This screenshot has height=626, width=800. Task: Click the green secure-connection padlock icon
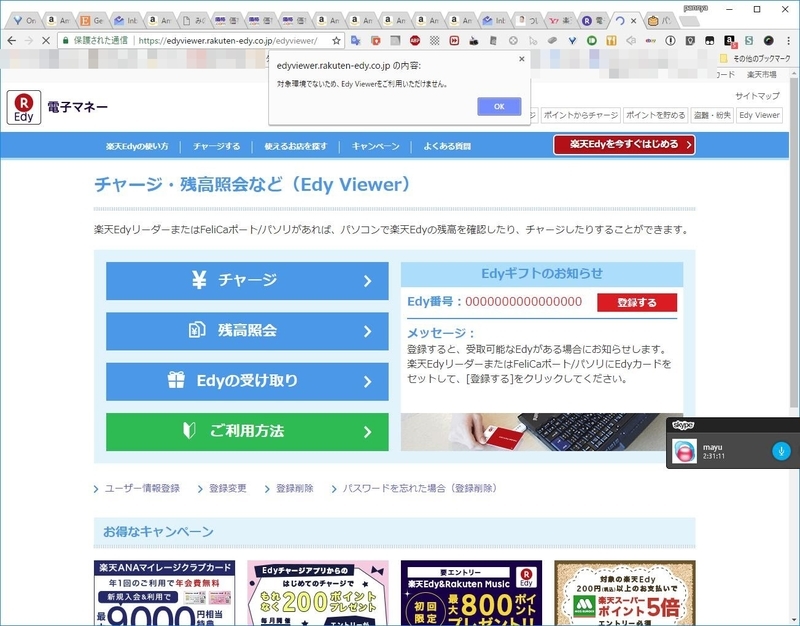65,40
